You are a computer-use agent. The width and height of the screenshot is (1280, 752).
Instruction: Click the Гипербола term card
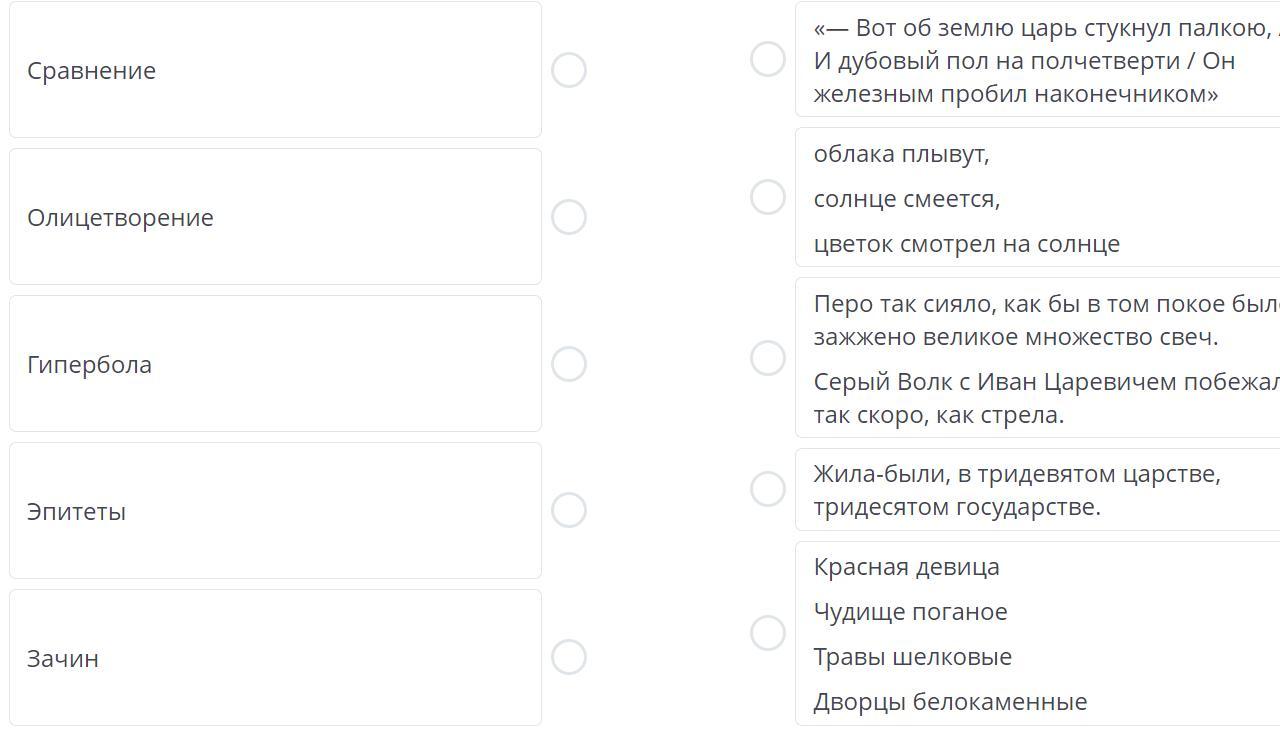click(275, 364)
